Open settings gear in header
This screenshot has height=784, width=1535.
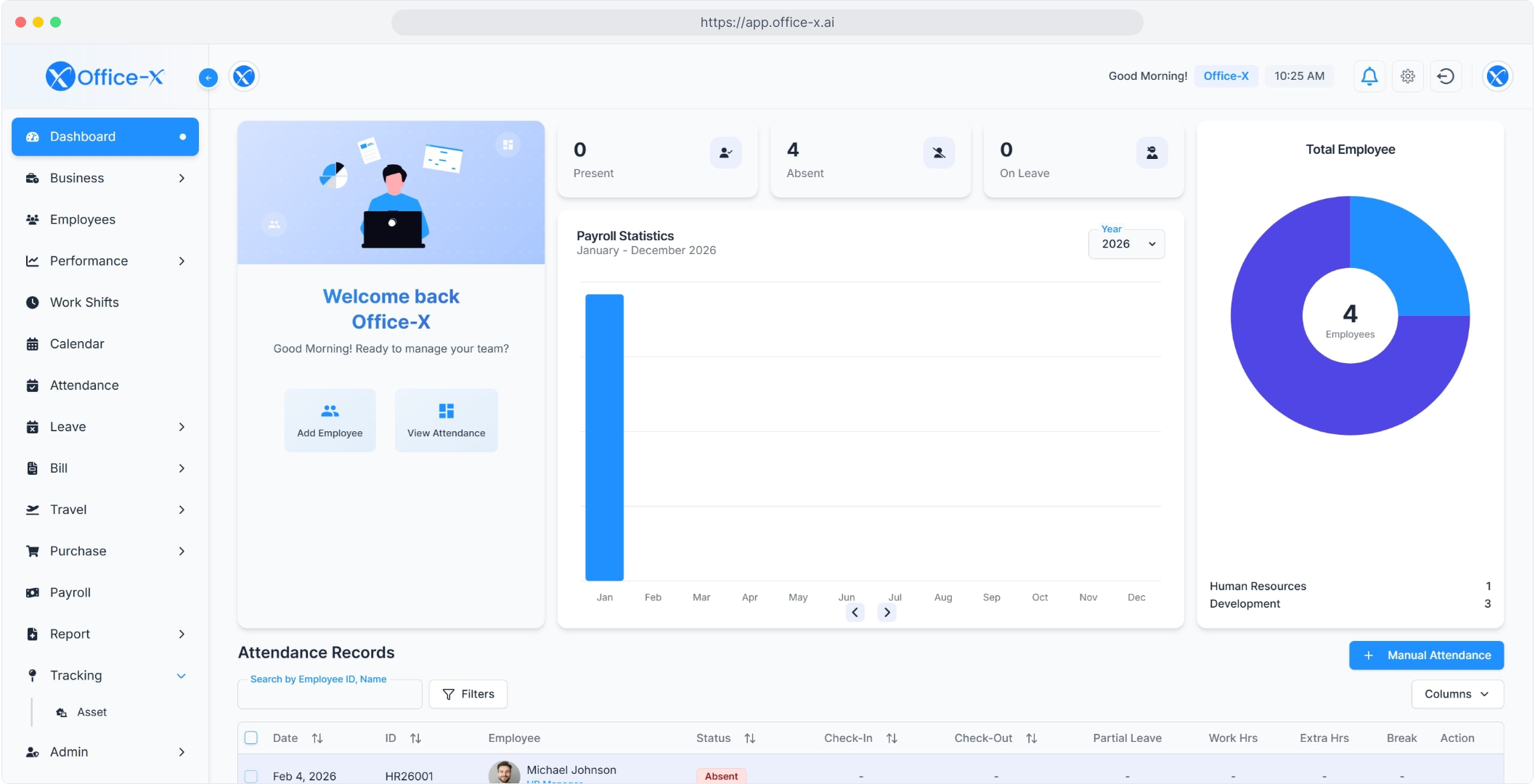click(1408, 76)
